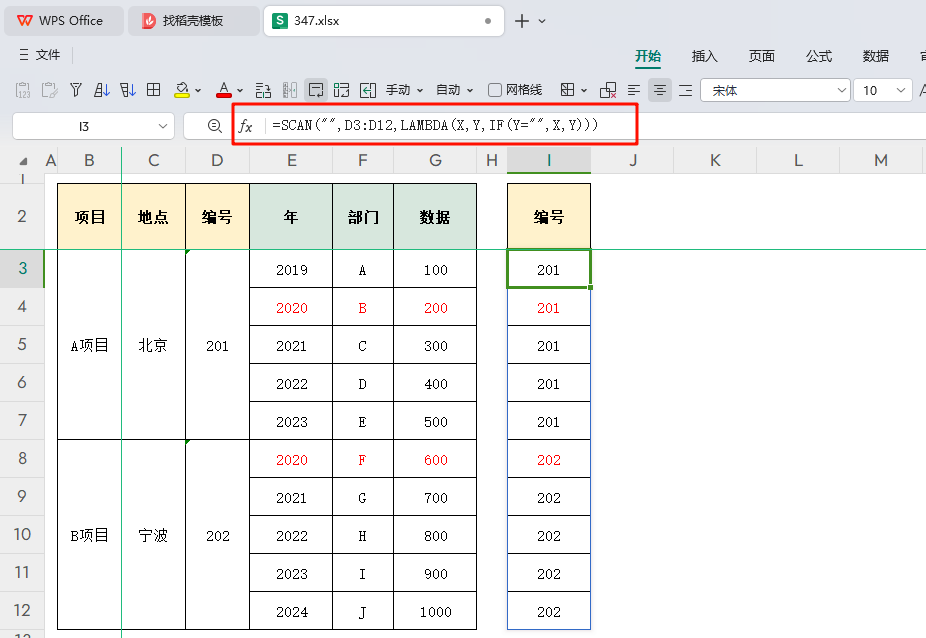Select column header K

point(715,160)
